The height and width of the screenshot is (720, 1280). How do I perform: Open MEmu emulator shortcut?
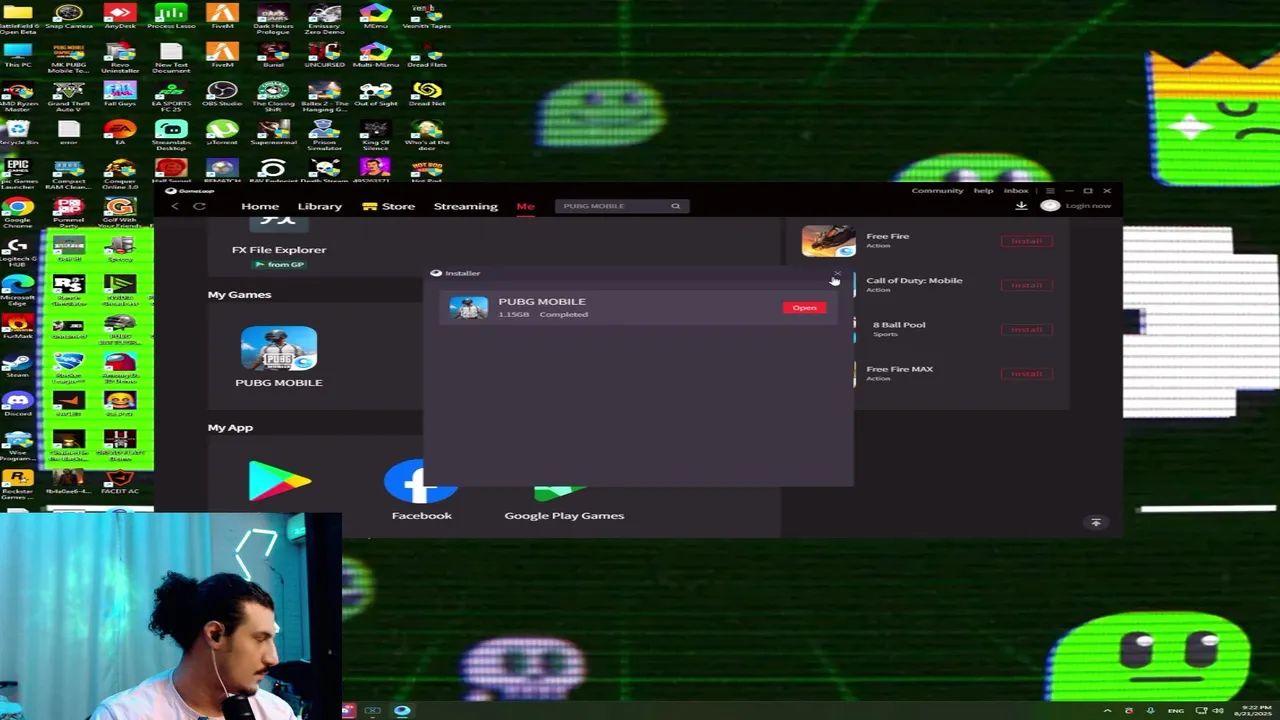pyautogui.click(x=375, y=17)
